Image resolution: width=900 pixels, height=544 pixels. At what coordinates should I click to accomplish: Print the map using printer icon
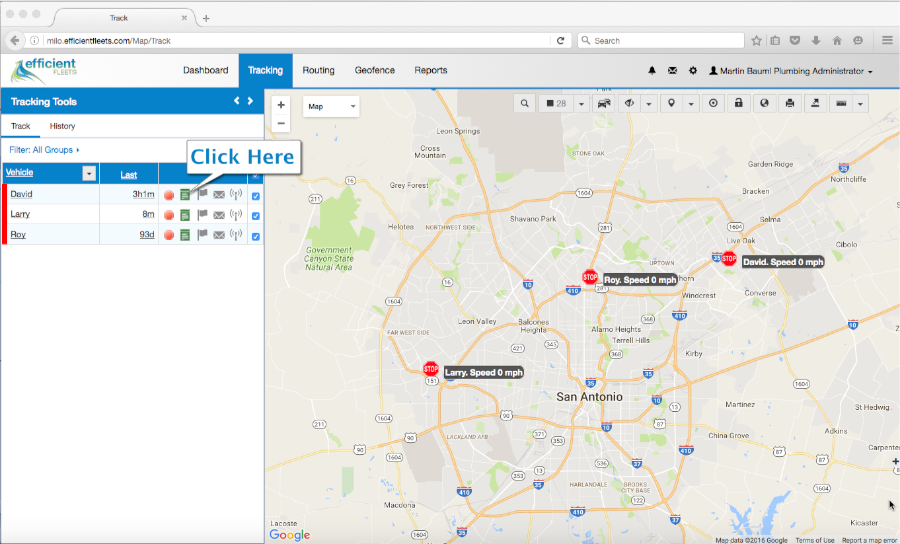pyautogui.click(x=790, y=104)
